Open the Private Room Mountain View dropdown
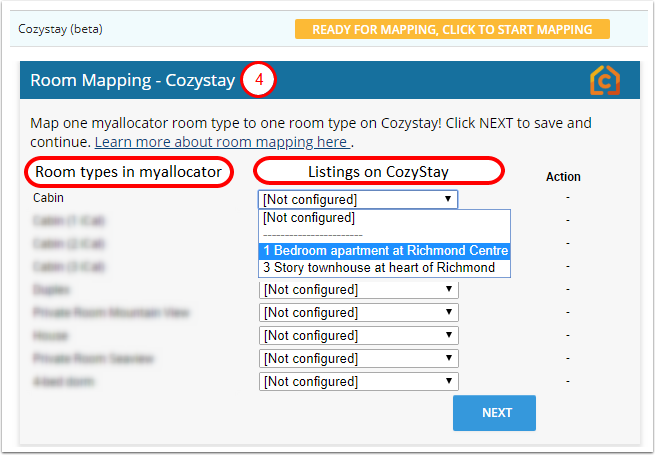 point(359,312)
